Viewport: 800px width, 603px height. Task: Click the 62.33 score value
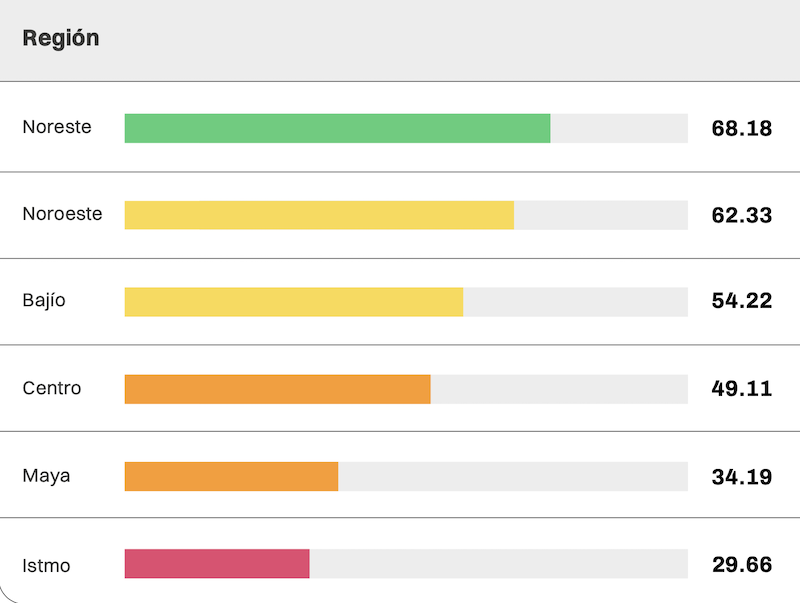click(742, 215)
